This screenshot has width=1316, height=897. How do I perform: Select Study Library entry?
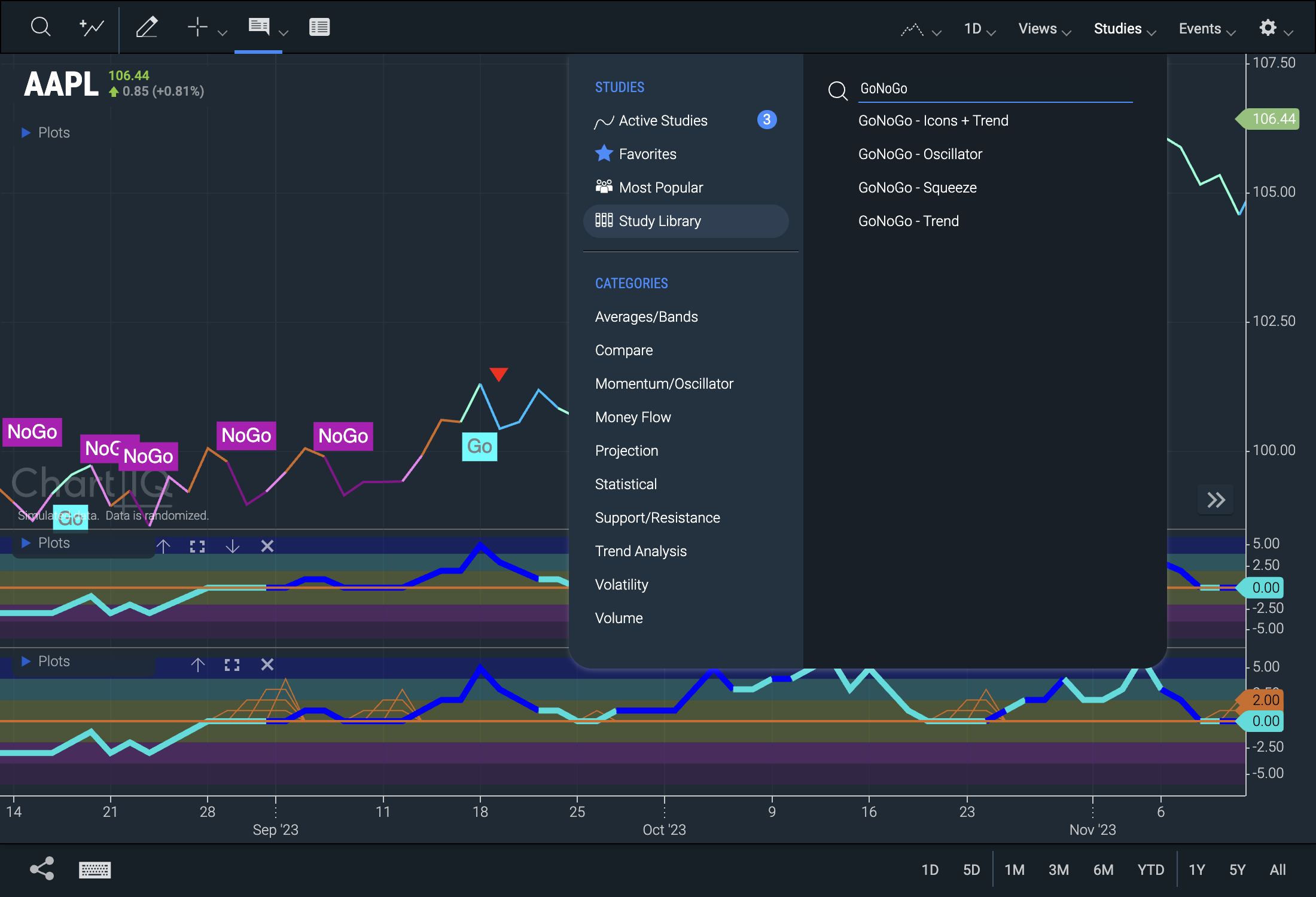[686, 221]
